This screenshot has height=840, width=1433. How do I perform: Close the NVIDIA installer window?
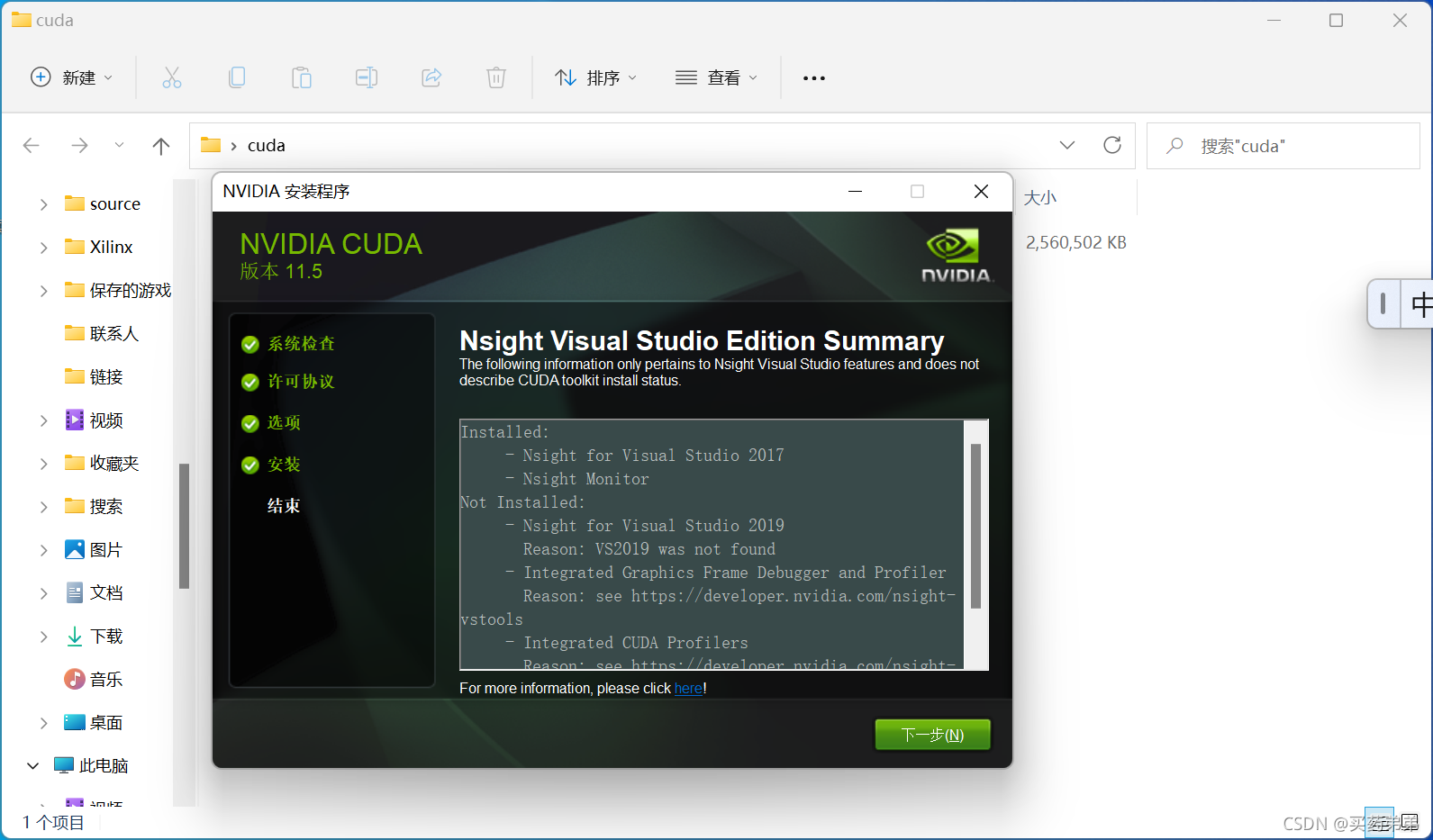tap(982, 191)
